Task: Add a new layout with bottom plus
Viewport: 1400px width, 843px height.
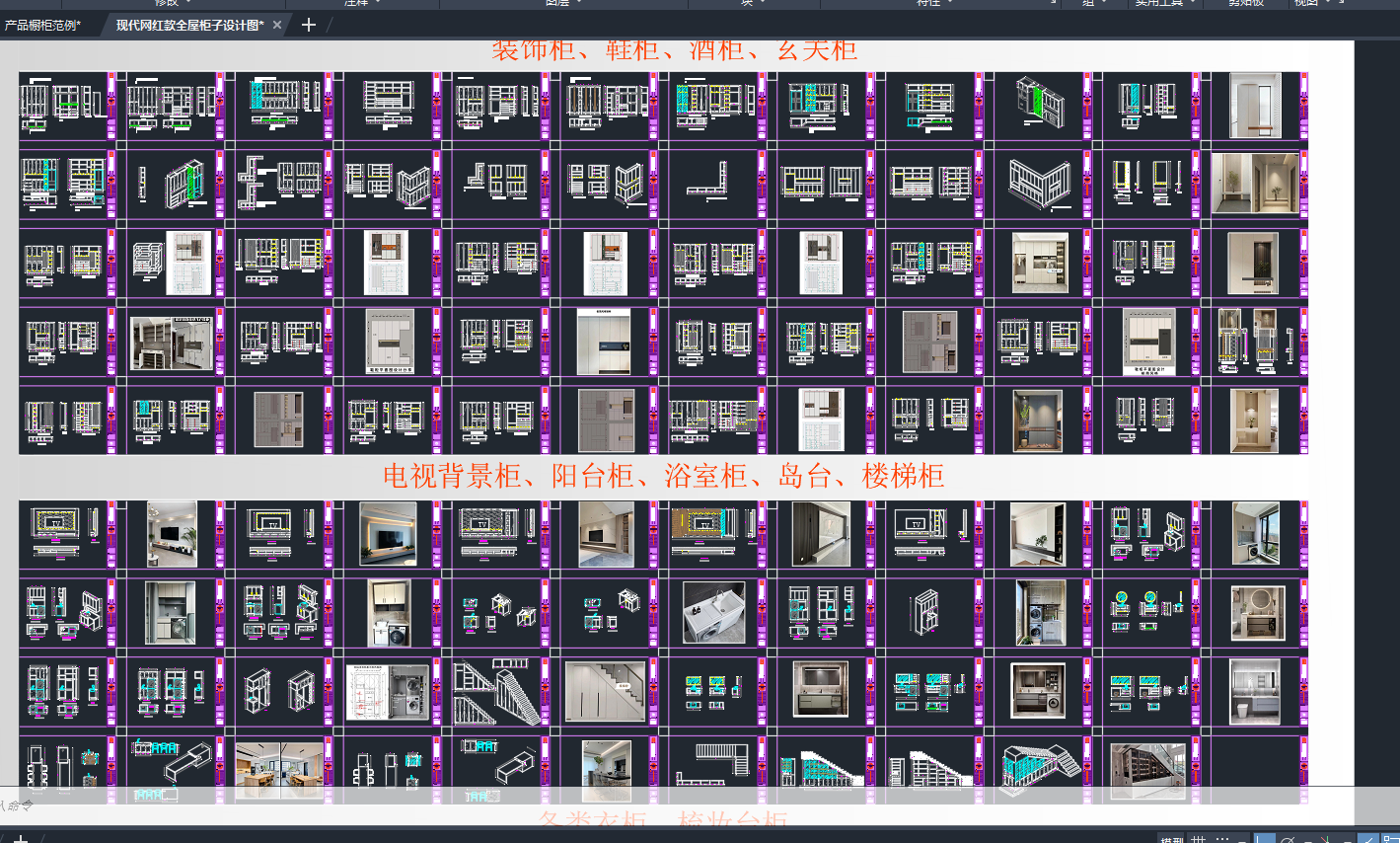Action: (x=21, y=838)
